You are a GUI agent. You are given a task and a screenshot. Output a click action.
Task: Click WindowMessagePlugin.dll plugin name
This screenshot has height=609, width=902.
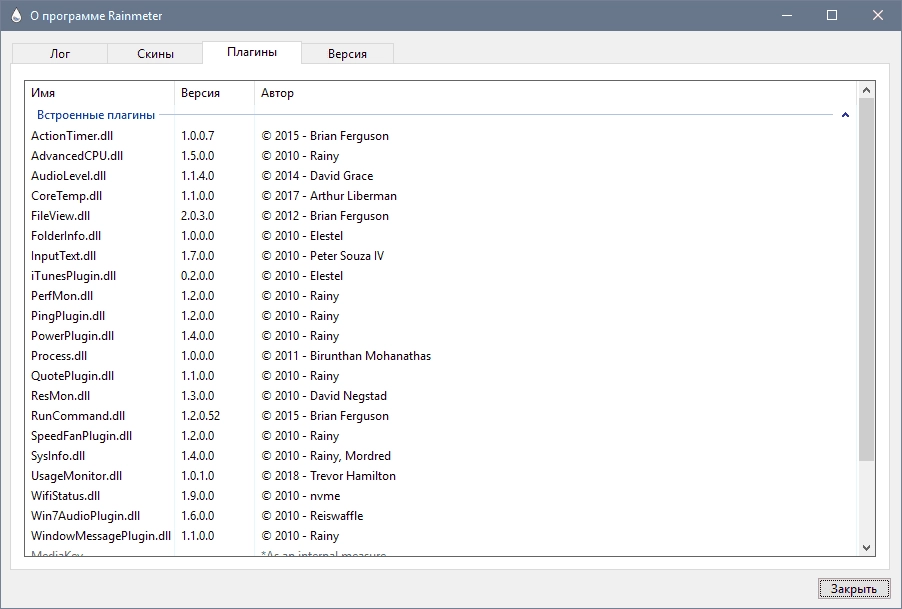pos(101,536)
